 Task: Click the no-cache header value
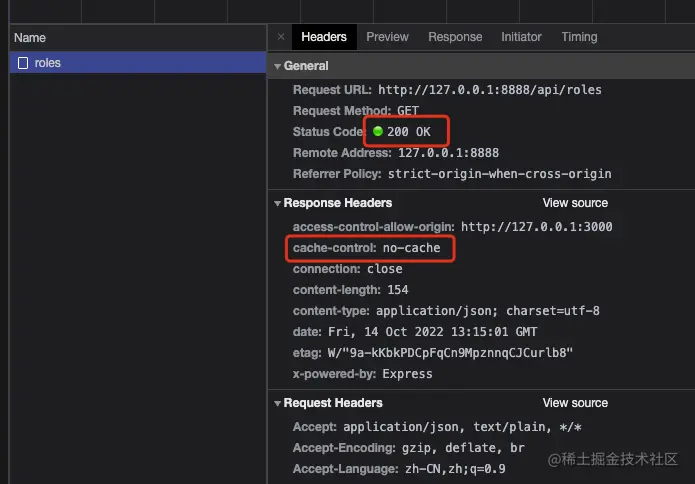411,248
